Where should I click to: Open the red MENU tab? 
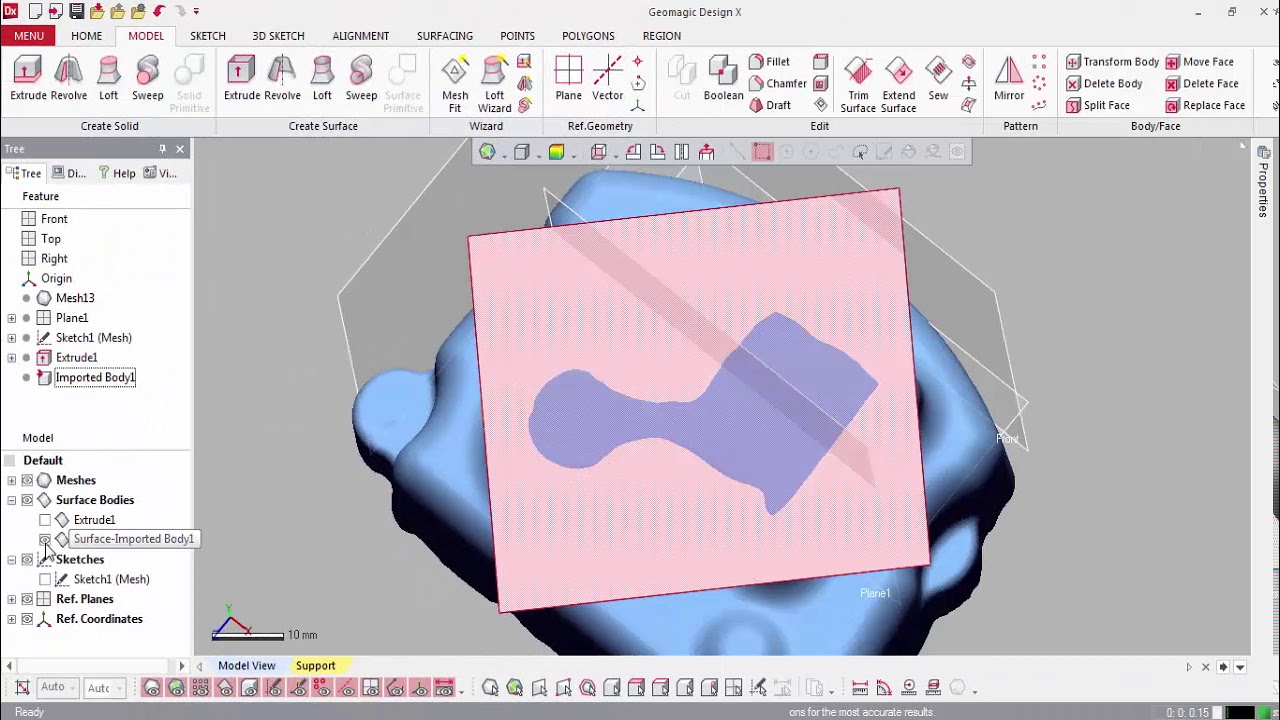29,36
